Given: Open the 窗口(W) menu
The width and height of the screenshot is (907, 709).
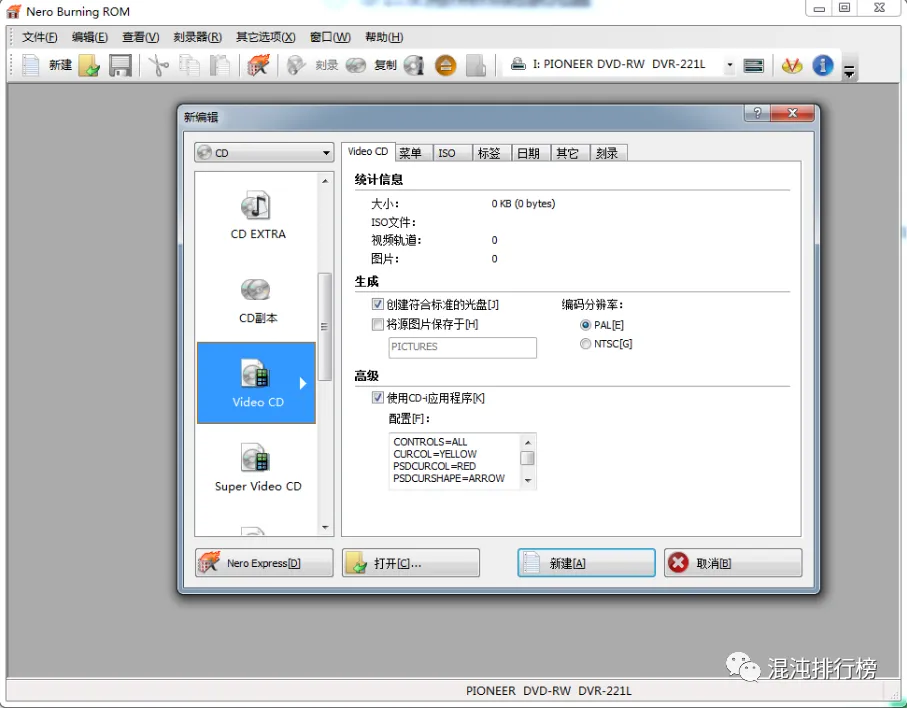Looking at the screenshot, I should point(330,37).
